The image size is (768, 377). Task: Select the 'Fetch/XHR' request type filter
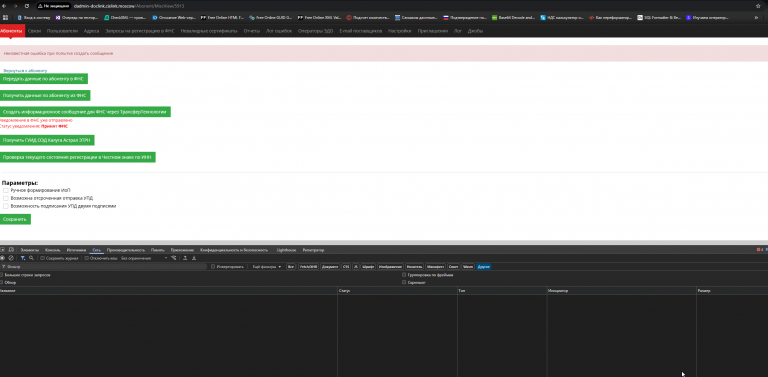(x=308, y=266)
